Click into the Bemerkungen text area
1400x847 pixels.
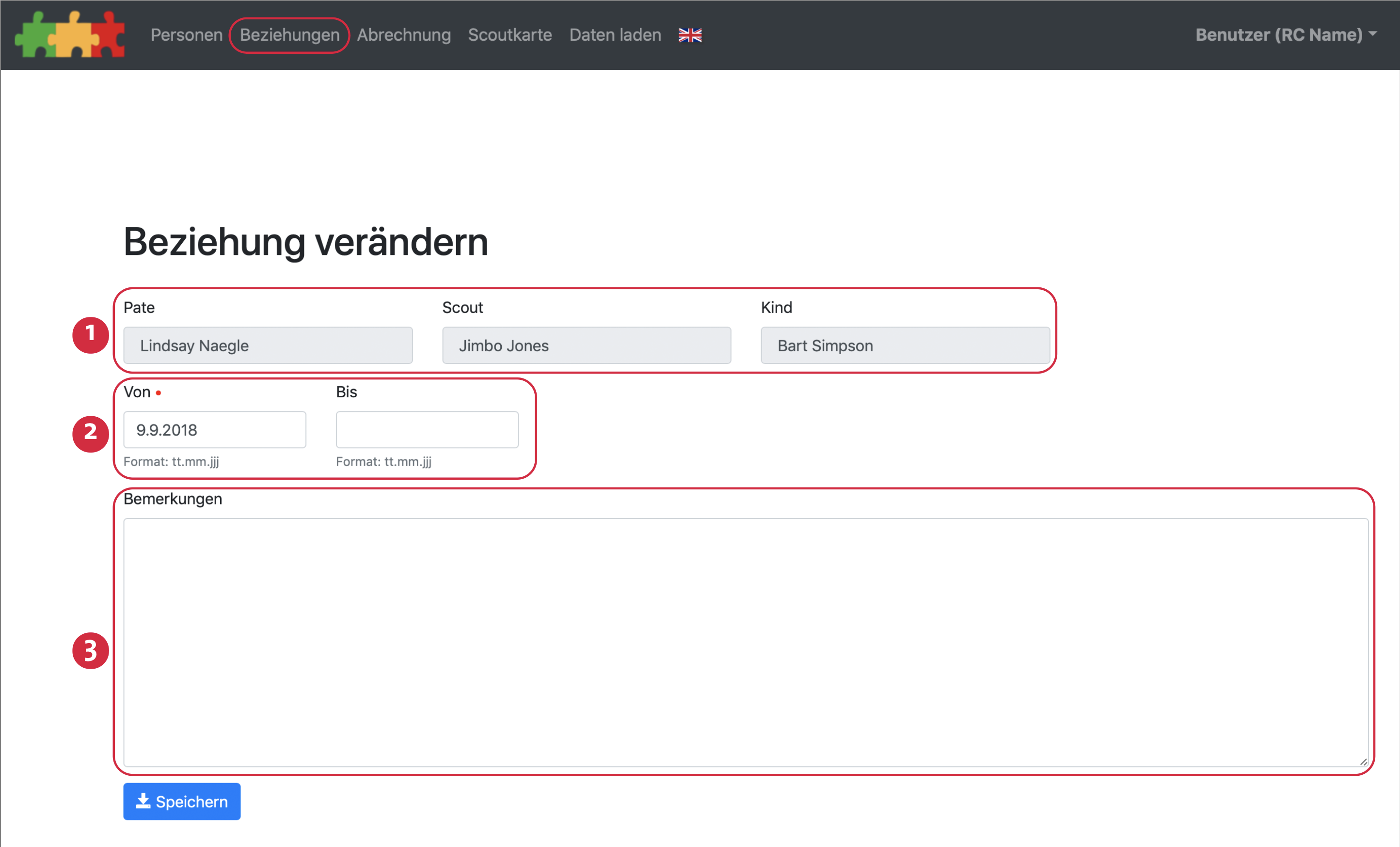click(746, 642)
